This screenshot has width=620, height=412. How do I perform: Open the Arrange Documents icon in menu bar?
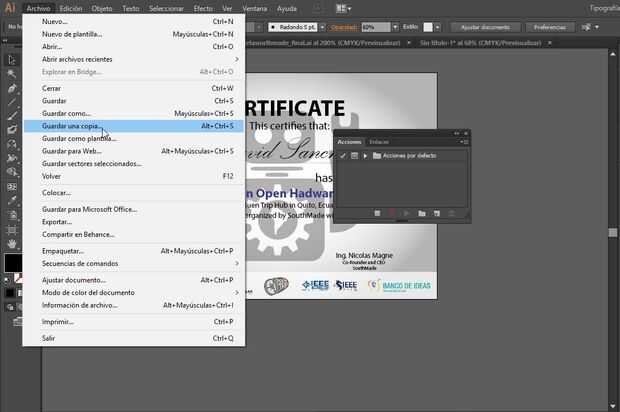[343, 8]
